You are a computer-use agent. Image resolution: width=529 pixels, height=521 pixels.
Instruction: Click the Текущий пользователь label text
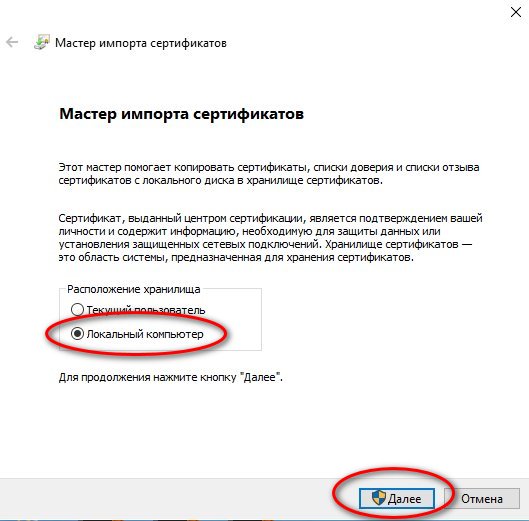point(146,310)
